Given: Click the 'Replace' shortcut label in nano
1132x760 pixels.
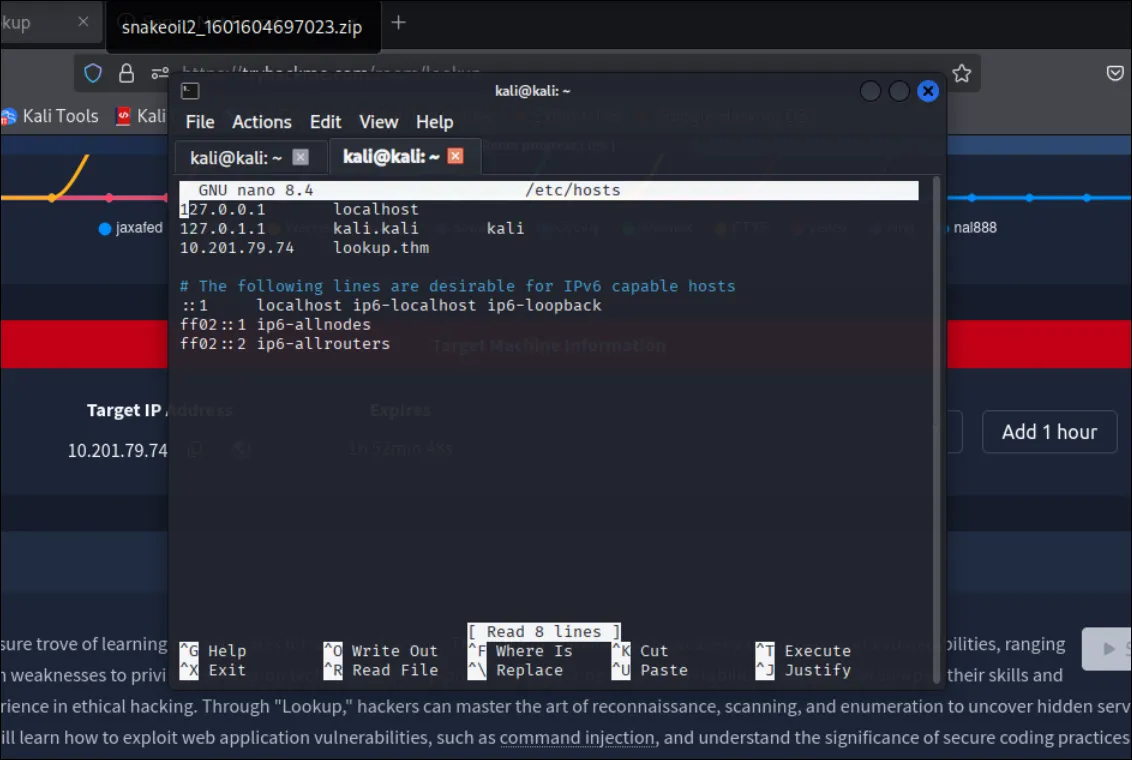Looking at the screenshot, I should coord(529,670).
